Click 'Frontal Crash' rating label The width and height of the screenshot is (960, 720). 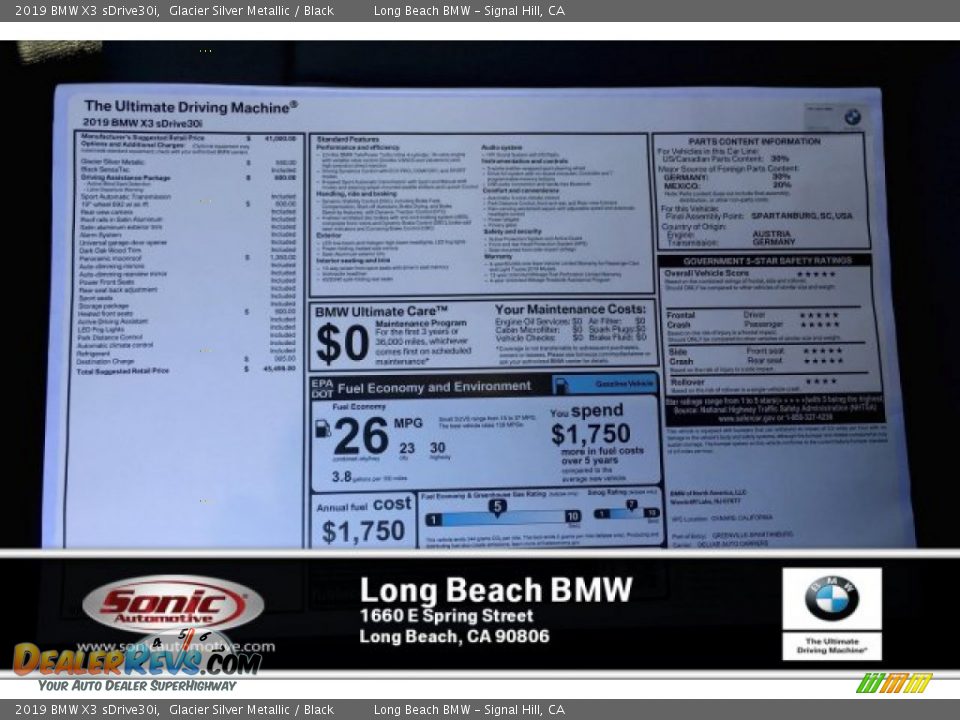point(680,320)
